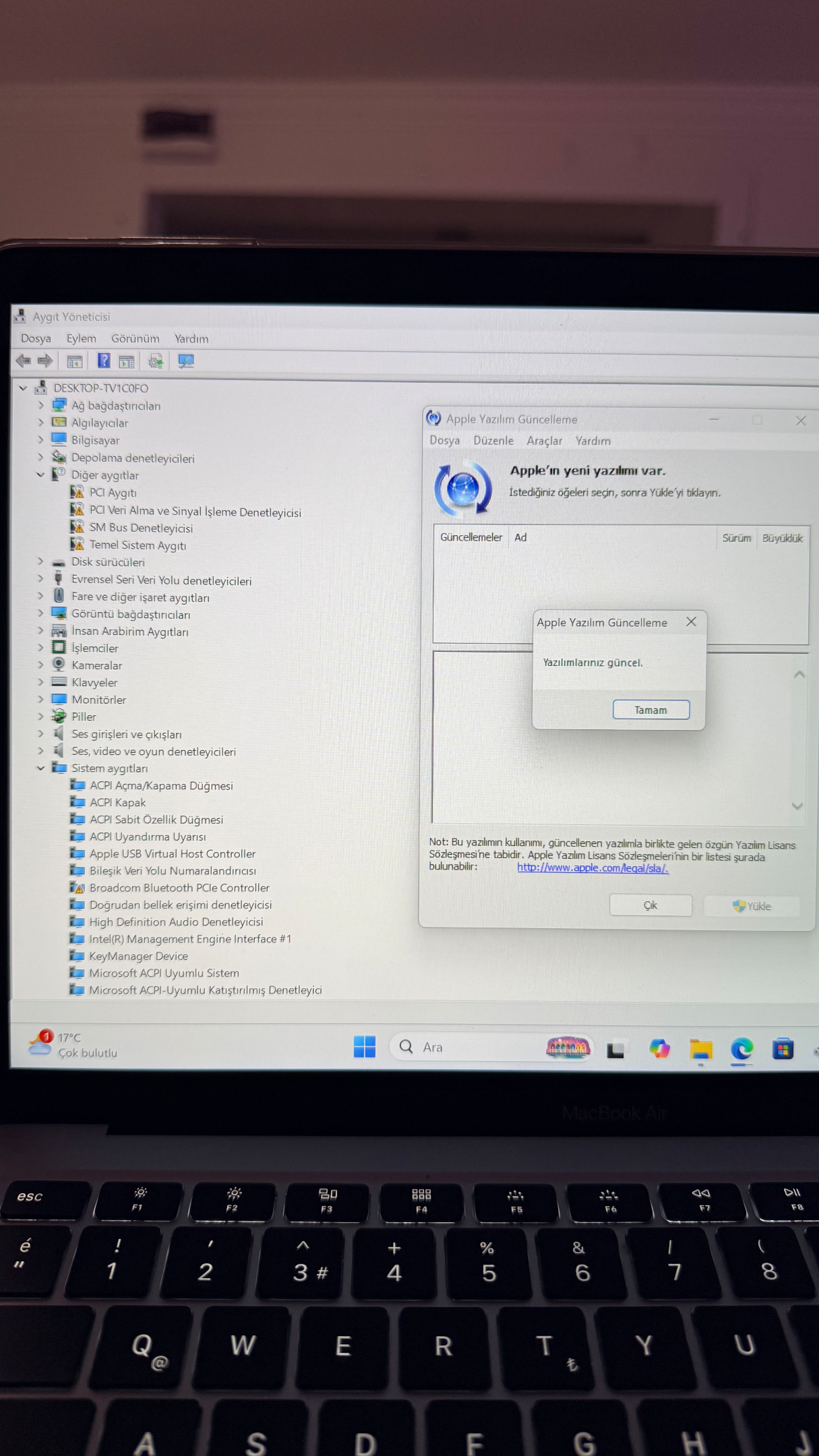Click the KeyManager Device folder icon
The width and height of the screenshot is (819, 1456).
[x=78, y=956]
